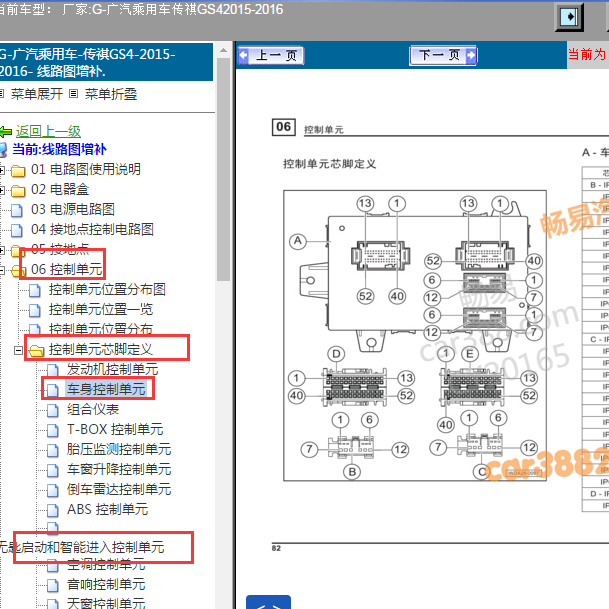Open 控制单元位置分布图 page

pos(107,289)
